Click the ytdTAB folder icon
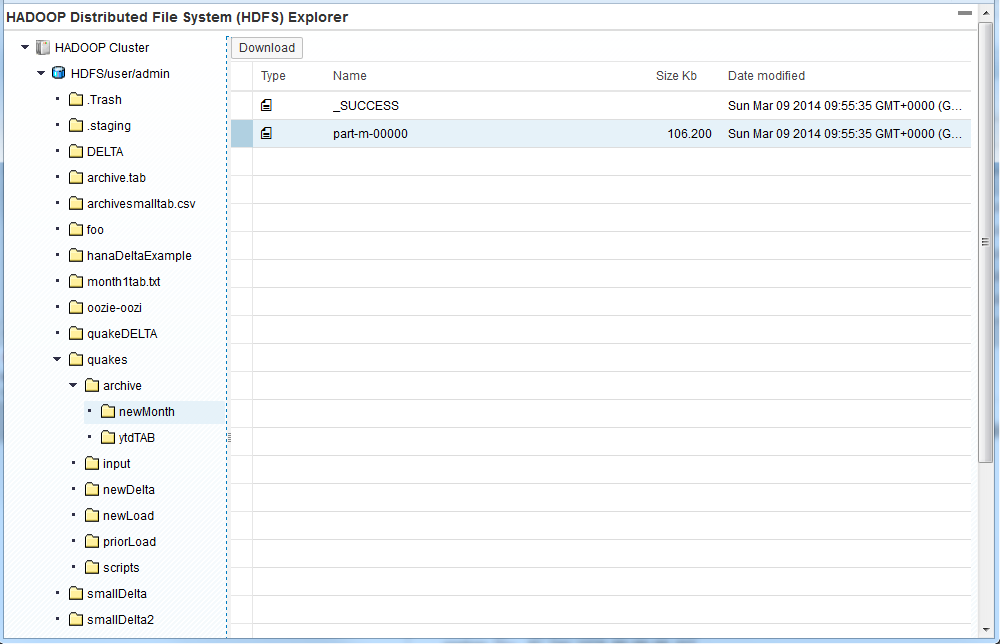 pyautogui.click(x=108, y=437)
